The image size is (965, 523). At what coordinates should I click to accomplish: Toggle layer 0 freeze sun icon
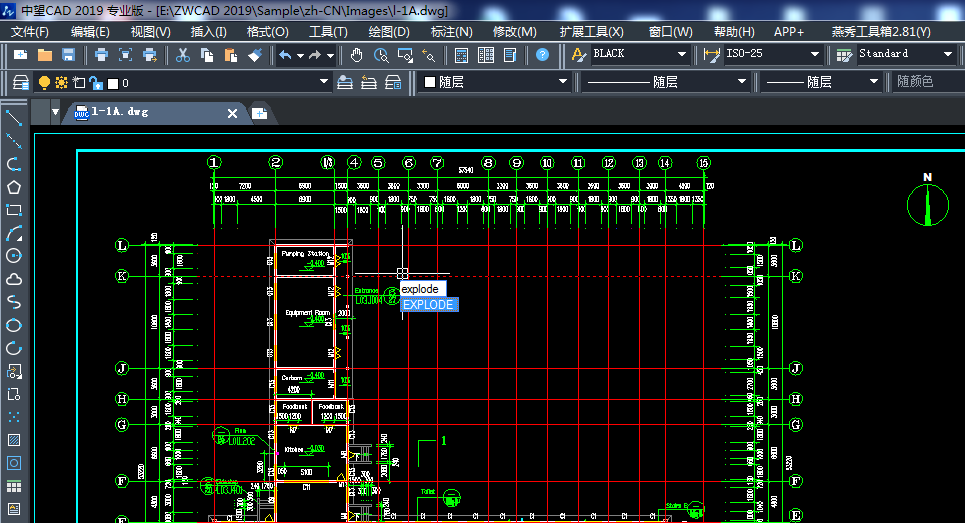(x=62, y=83)
